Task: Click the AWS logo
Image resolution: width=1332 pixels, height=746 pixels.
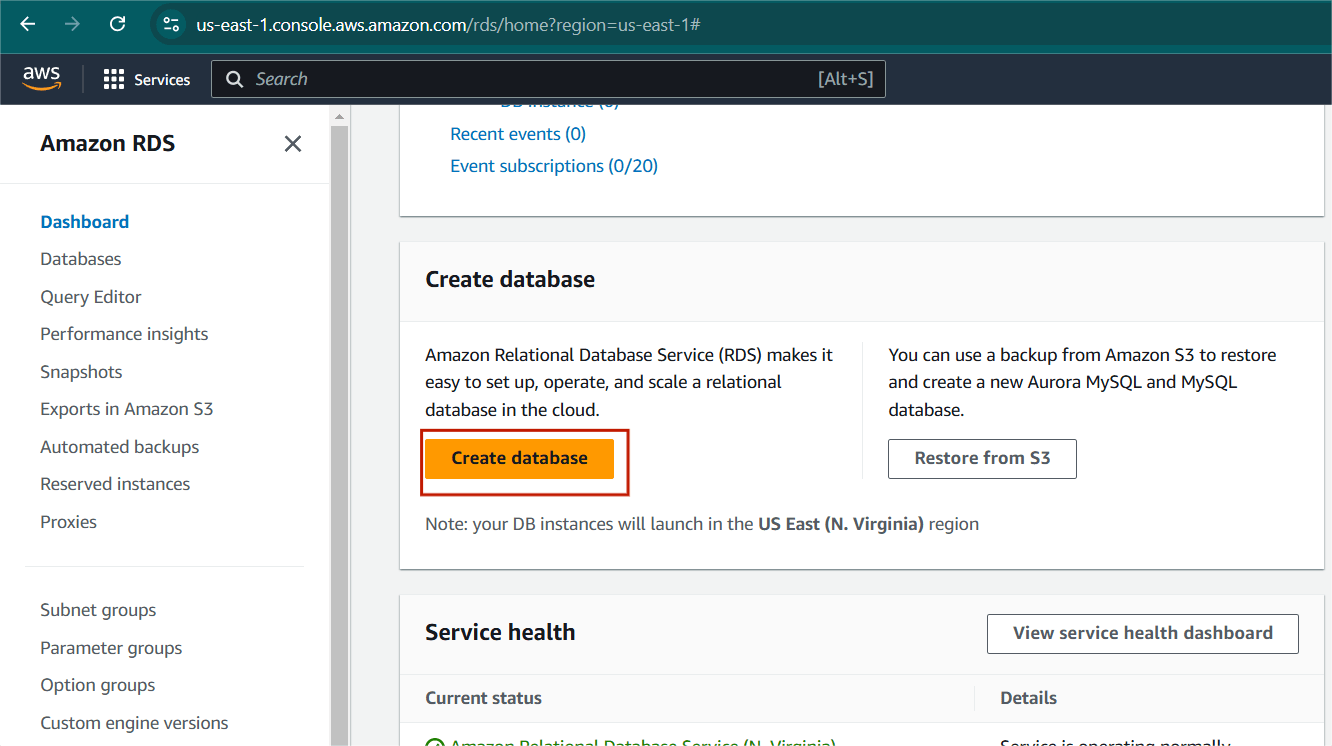Action: pos(42,78)
